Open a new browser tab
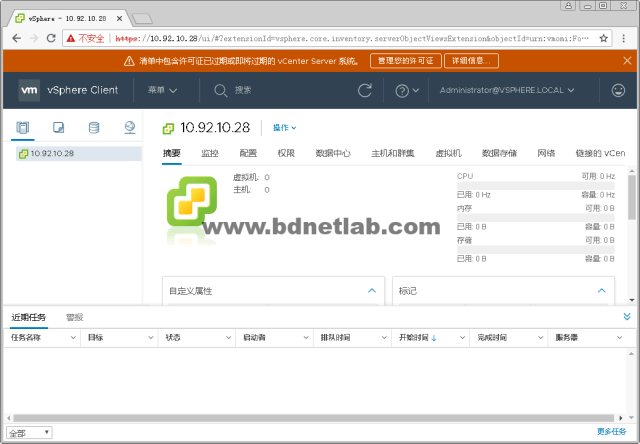This screenshot has width=640, height=444. click(x=142, y=19)
